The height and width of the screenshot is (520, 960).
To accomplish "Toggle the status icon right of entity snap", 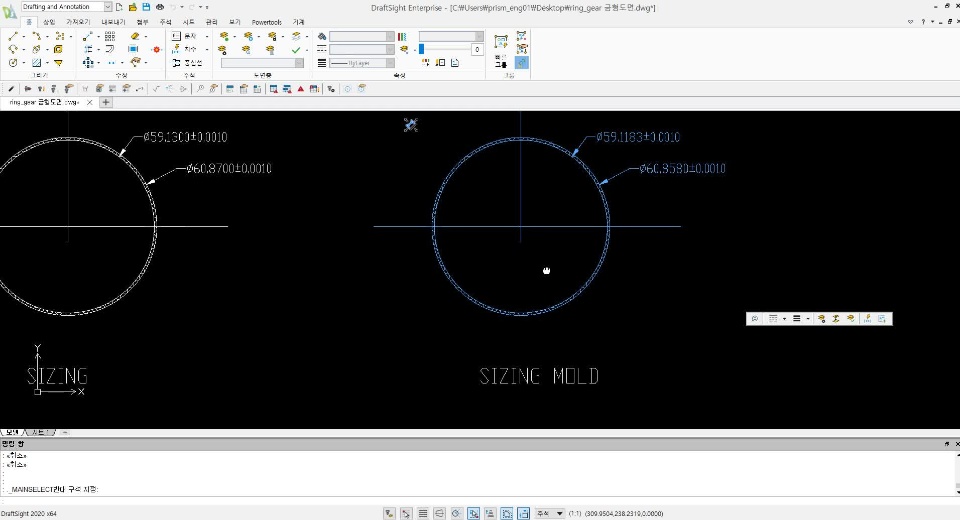I will [490, 513].
